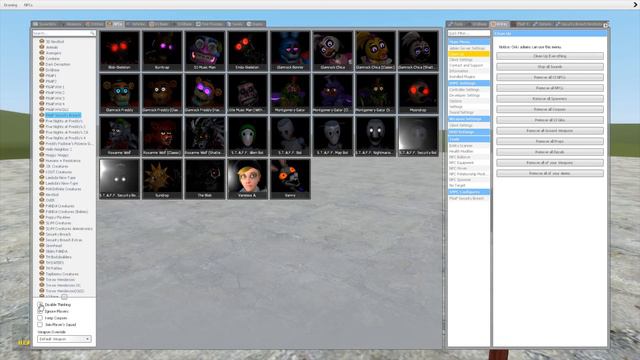
Task: Select the Glamrock Freddy NPC icon
Action: click(x=119, y=93)
